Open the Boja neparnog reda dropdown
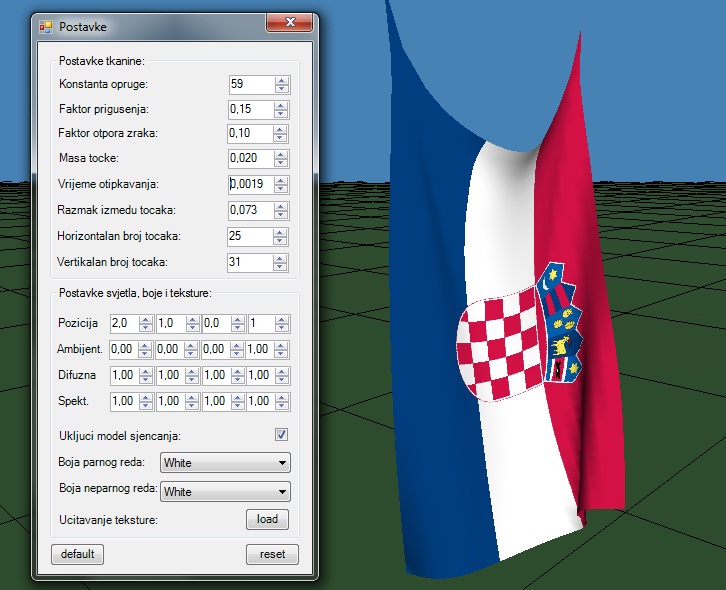The width and height of the screenshot is (726, 590). [x=225, y=491]
